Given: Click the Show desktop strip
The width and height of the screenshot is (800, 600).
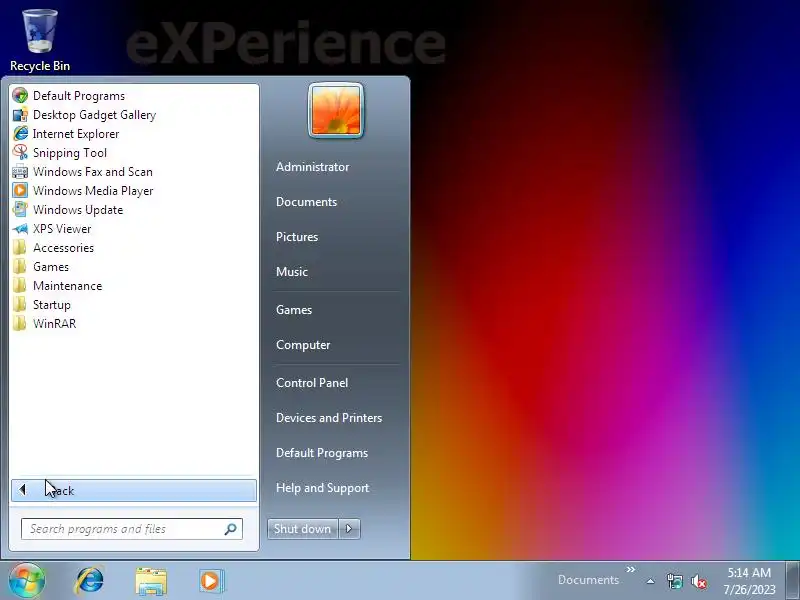Looking at the screenshot, I should tap(792, 581).
